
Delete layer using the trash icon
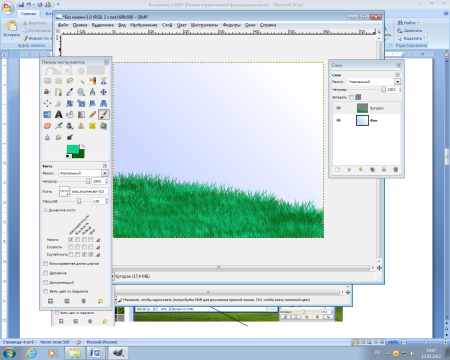(395, 170)
